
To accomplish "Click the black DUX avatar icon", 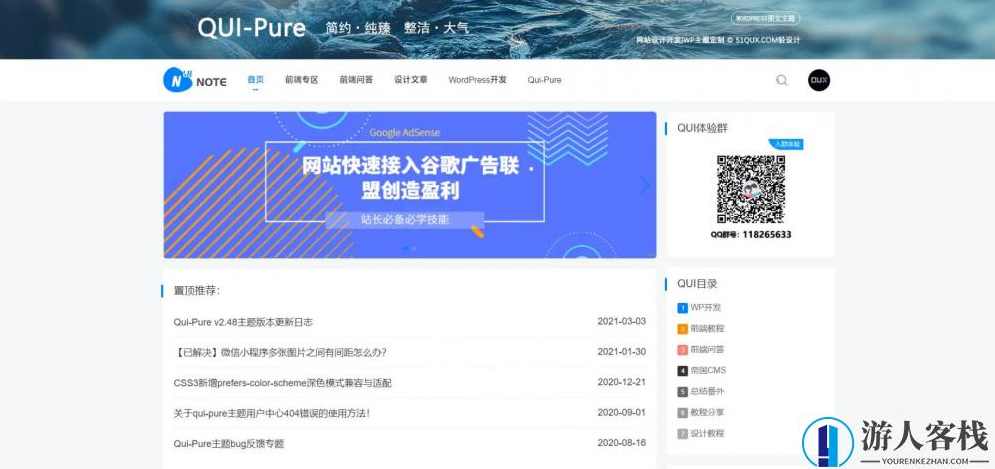I will click(819, 80).
